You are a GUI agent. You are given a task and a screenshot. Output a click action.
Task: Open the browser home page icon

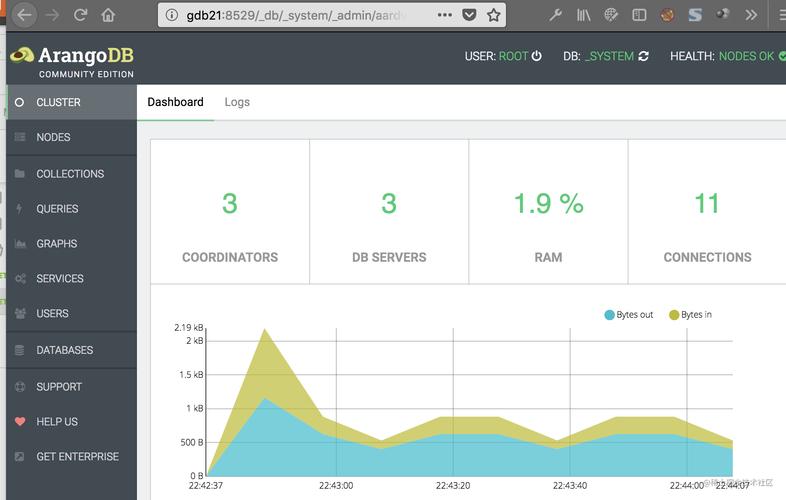pyautogui.click(x=108, y=15)
